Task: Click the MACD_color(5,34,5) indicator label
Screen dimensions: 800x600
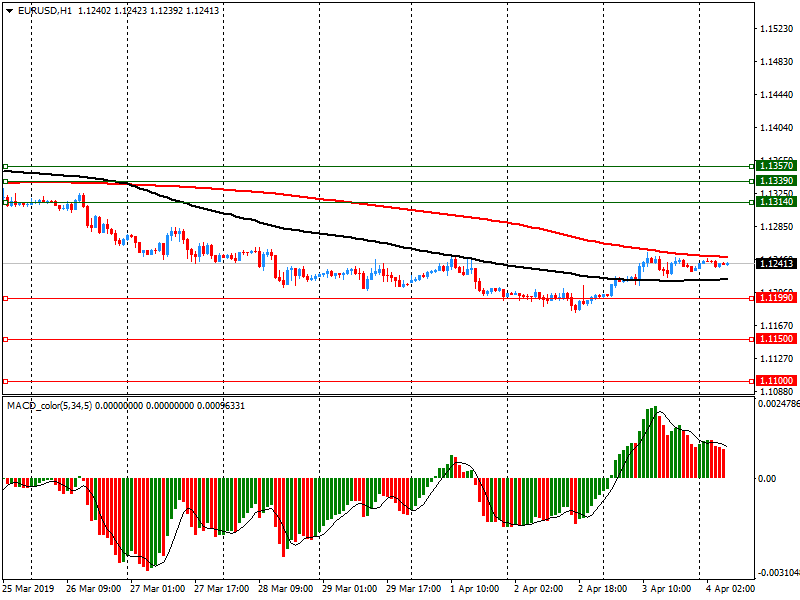Action: tap(49, 405)
